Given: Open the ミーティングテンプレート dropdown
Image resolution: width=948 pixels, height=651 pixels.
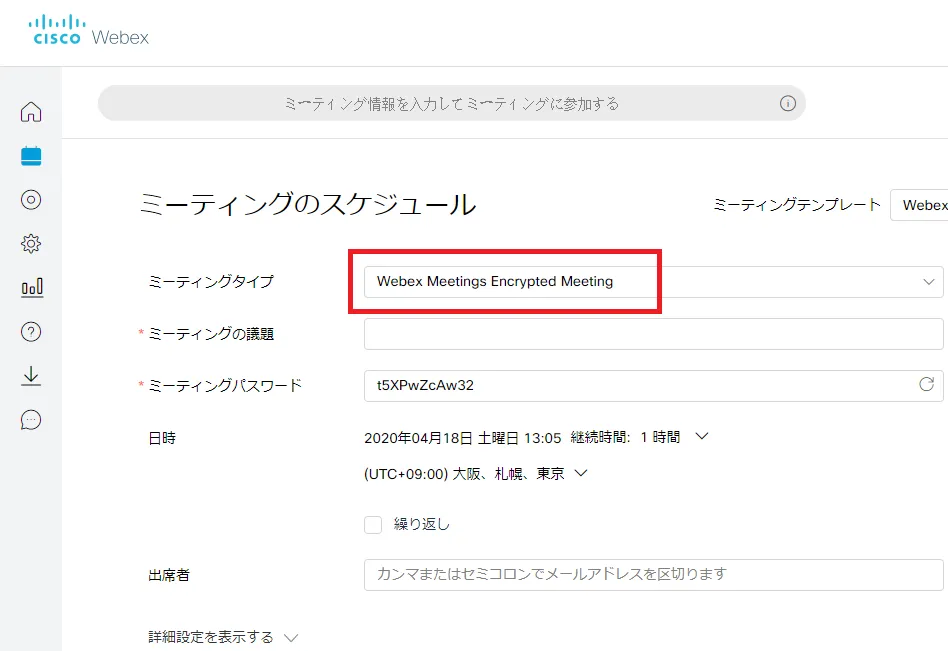Looking at the screenshot, I should tap(919, 205).
